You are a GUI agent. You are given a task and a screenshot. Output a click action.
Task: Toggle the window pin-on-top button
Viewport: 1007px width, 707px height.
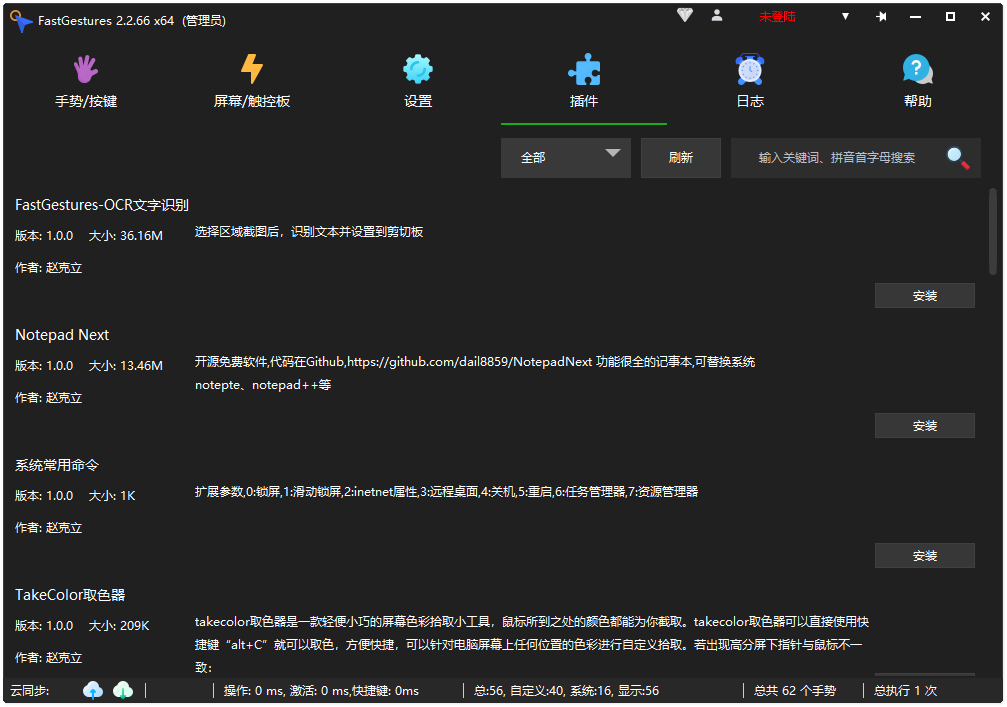(881, 16)
